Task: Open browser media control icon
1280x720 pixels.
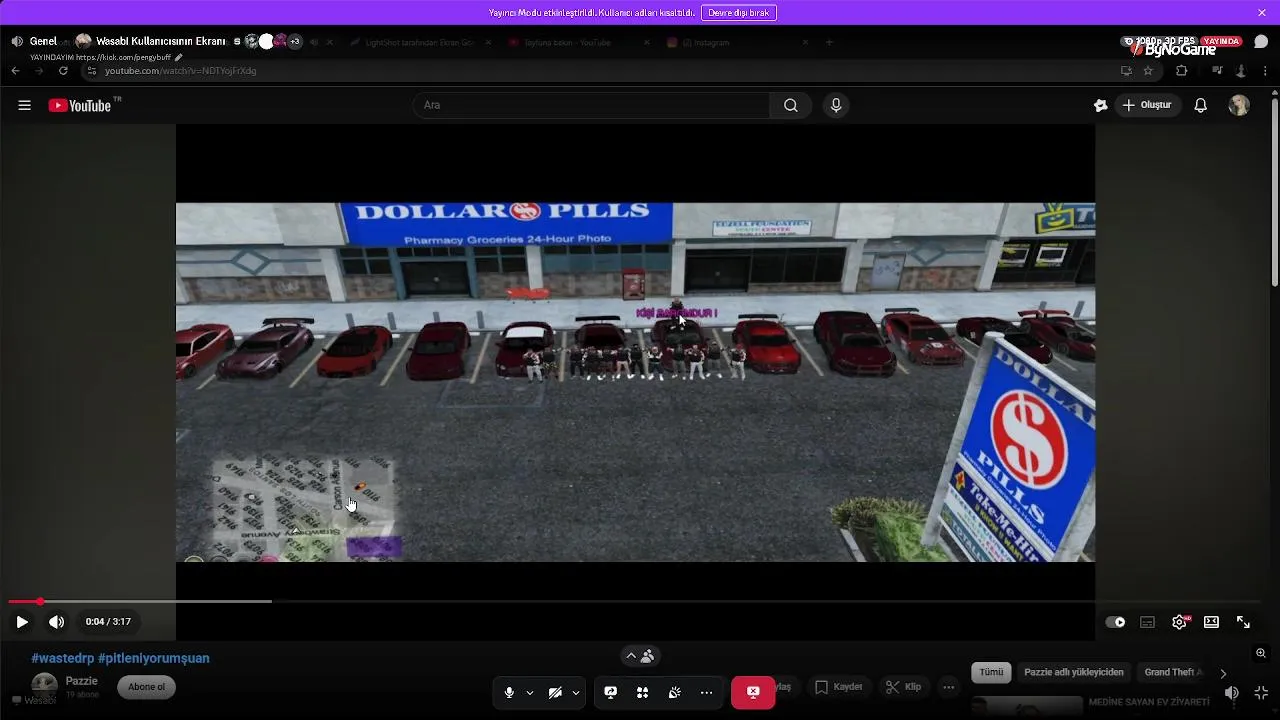Action: [x=1217, y=71]
